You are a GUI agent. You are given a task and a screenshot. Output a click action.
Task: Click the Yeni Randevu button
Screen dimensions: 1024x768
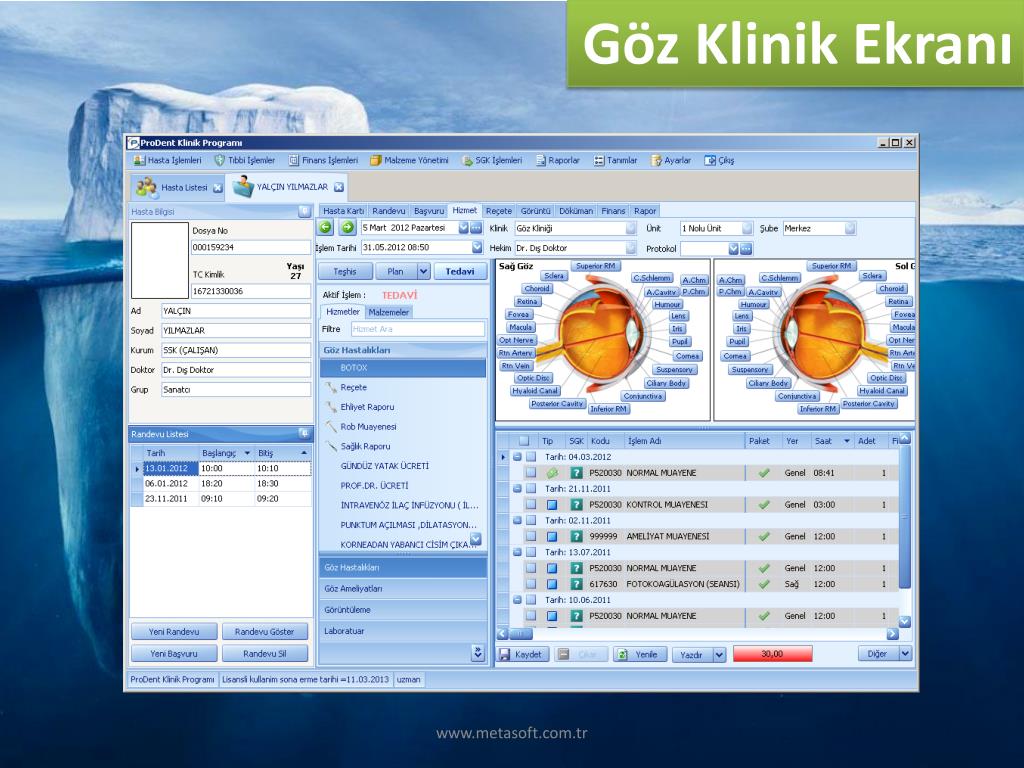tap(174, 632)
